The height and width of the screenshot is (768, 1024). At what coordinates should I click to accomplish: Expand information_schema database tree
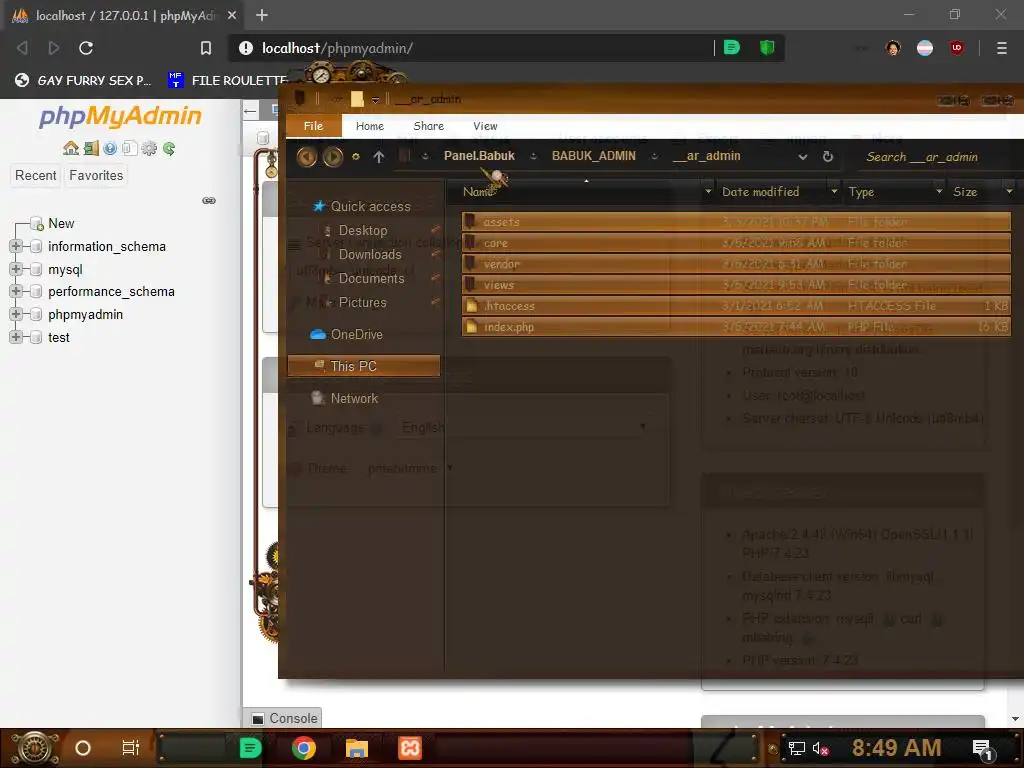[16, 246]
